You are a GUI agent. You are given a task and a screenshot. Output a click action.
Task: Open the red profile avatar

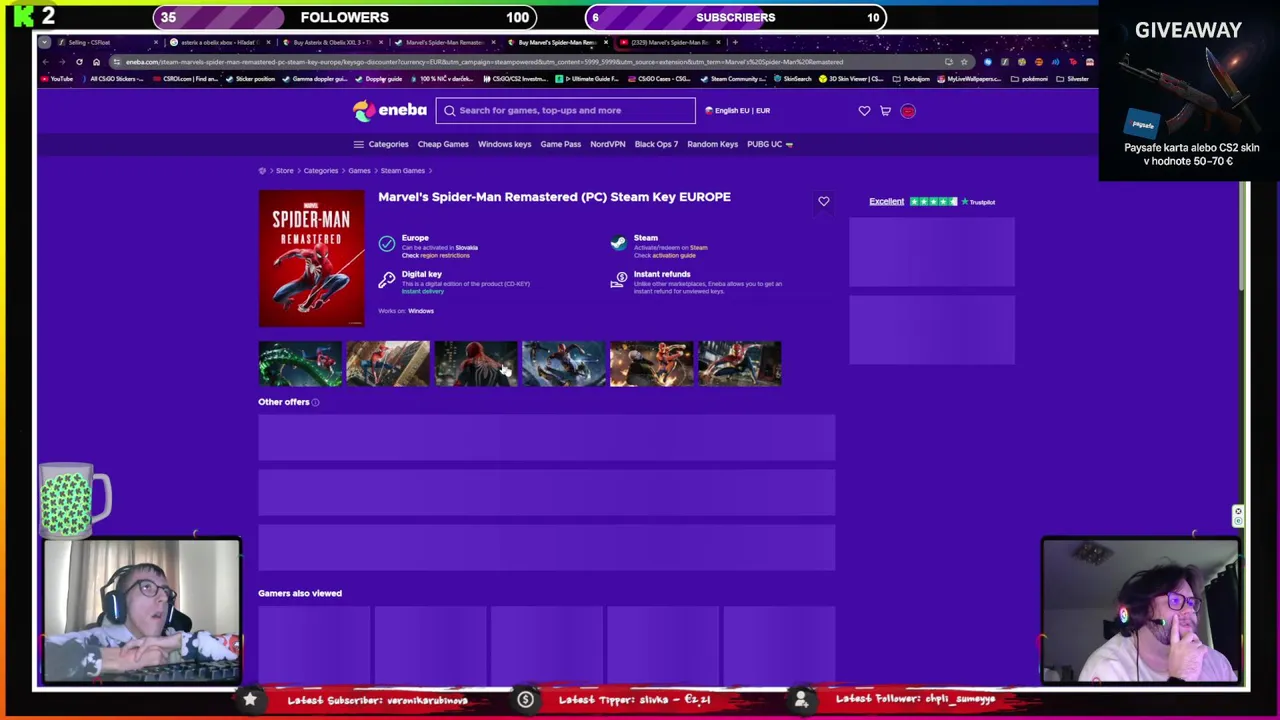(x=908, y=111)
